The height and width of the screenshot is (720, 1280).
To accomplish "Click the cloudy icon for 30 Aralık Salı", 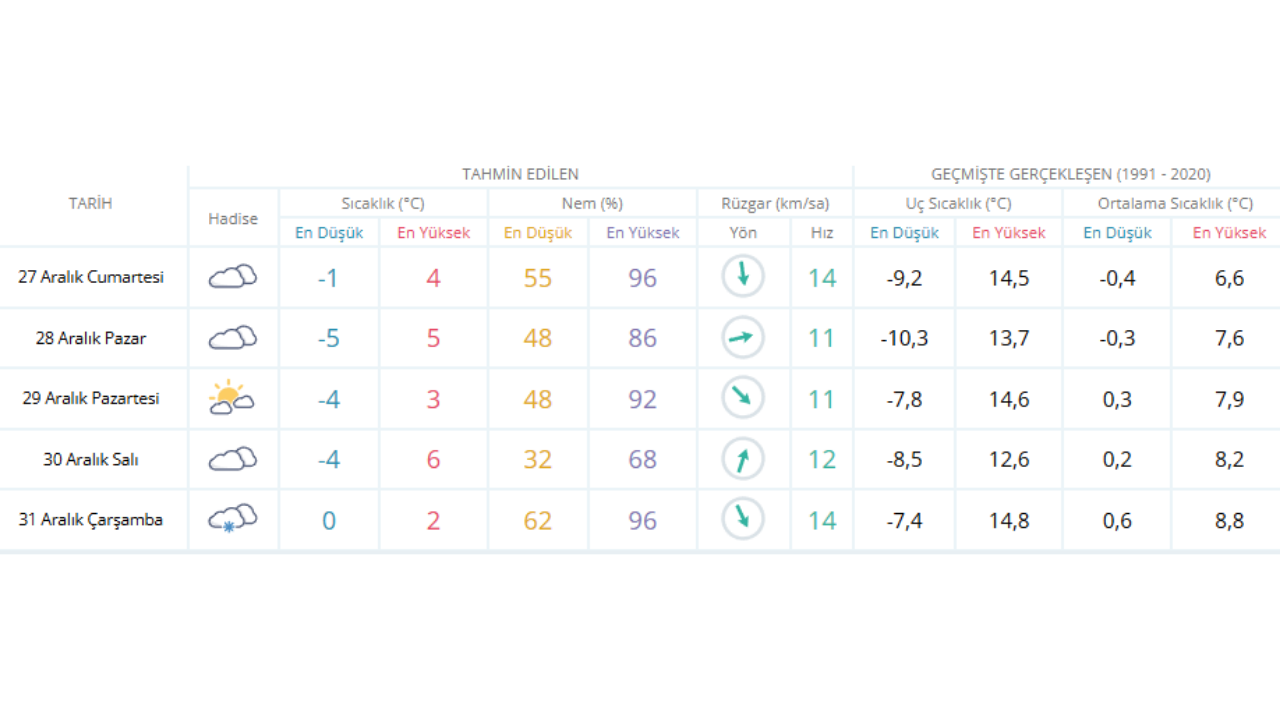I will [x=232, y=459].
